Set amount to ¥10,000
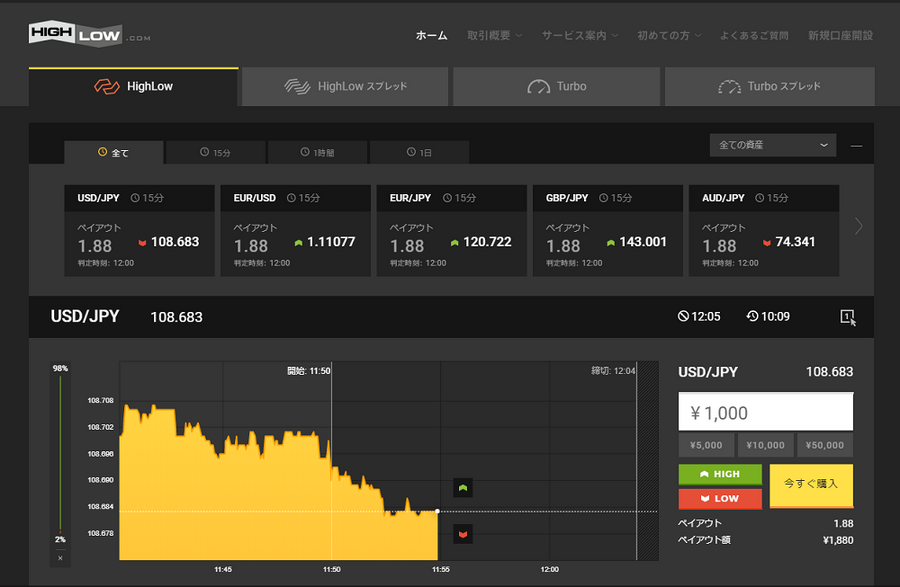Screen dimensions: 900x587 [765, 445]
